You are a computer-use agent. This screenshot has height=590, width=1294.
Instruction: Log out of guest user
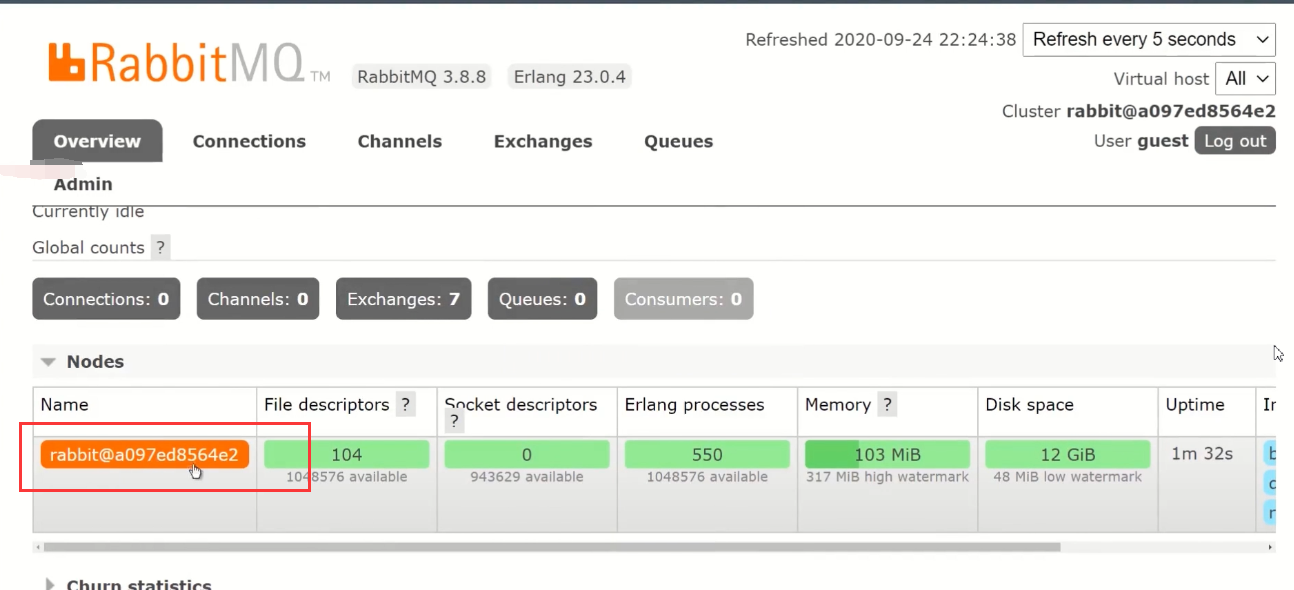pos(1235,141)
